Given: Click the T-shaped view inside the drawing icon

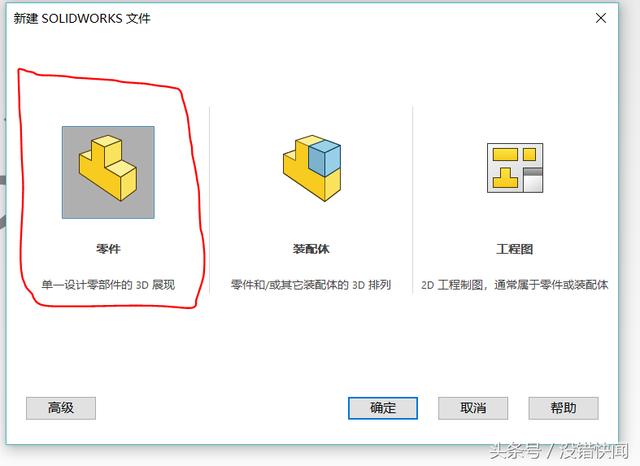Looking at the screenshot, I should [x=505, y=178].
